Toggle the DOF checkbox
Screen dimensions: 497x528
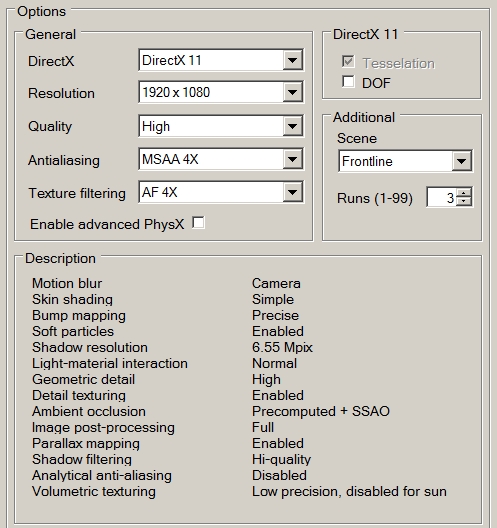tap(348, 81)
